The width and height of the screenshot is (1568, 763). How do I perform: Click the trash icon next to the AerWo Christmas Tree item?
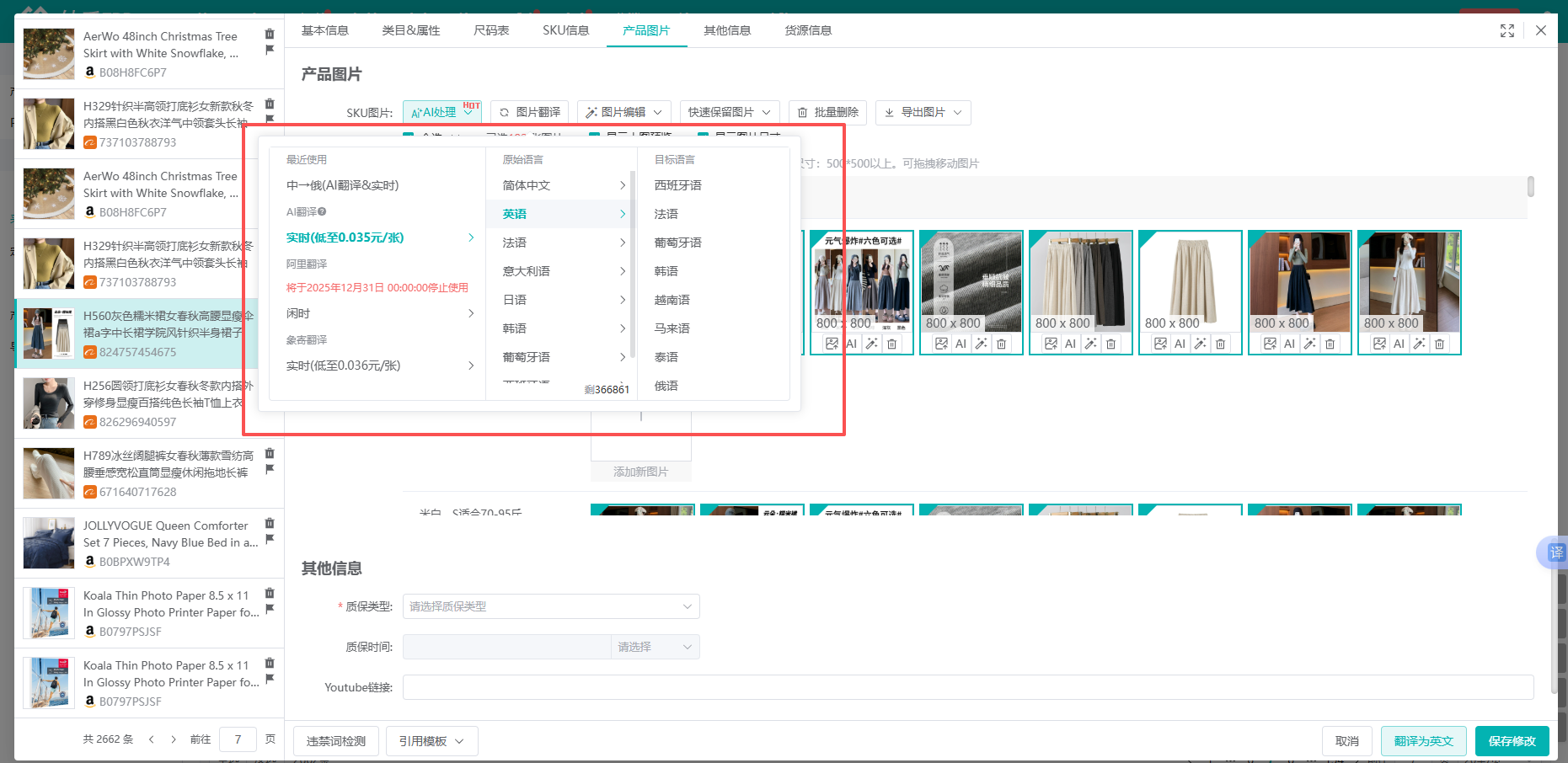point(270,32)
